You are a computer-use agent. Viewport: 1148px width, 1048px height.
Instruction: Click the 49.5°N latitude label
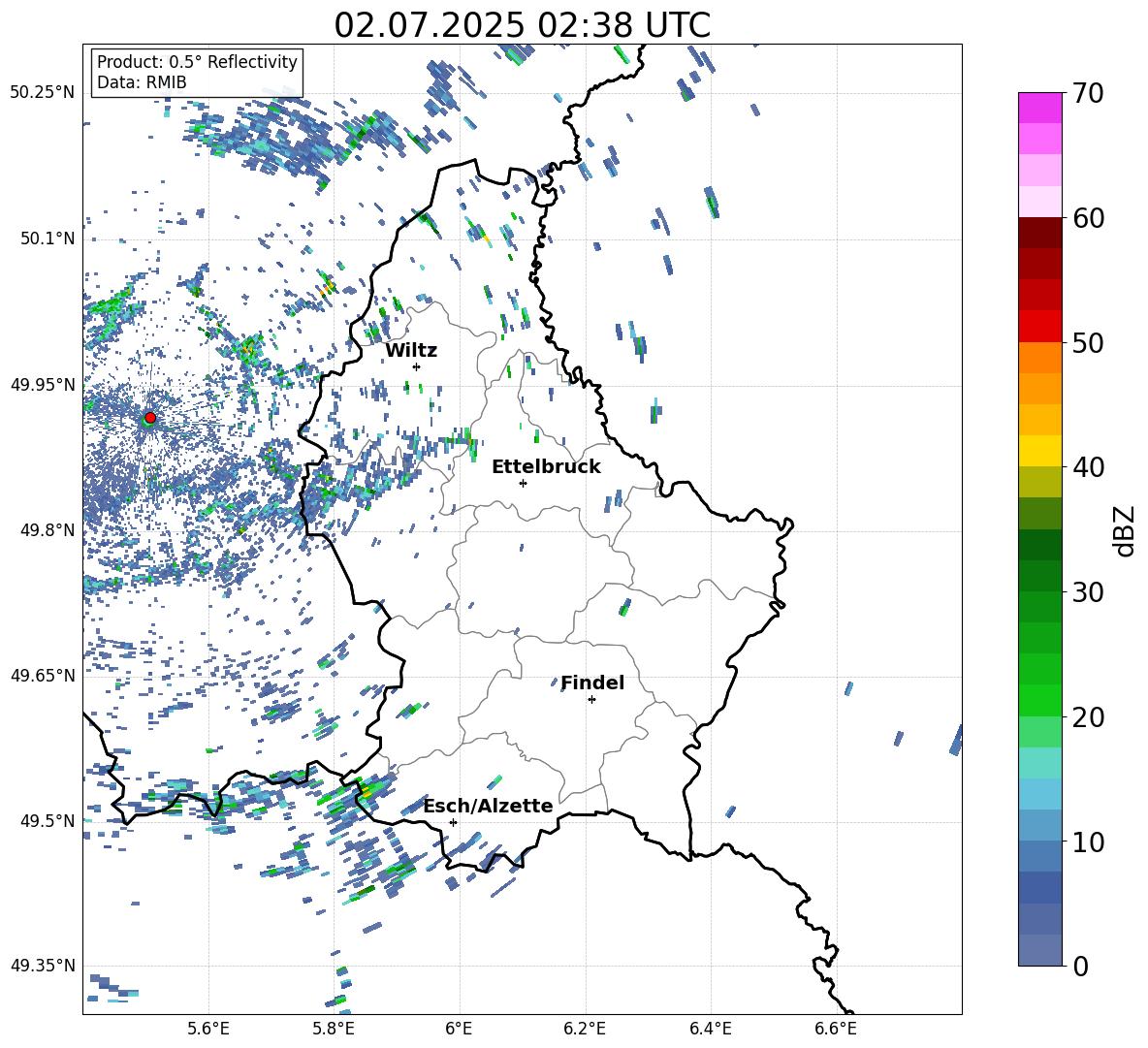[x=48, y=821]
